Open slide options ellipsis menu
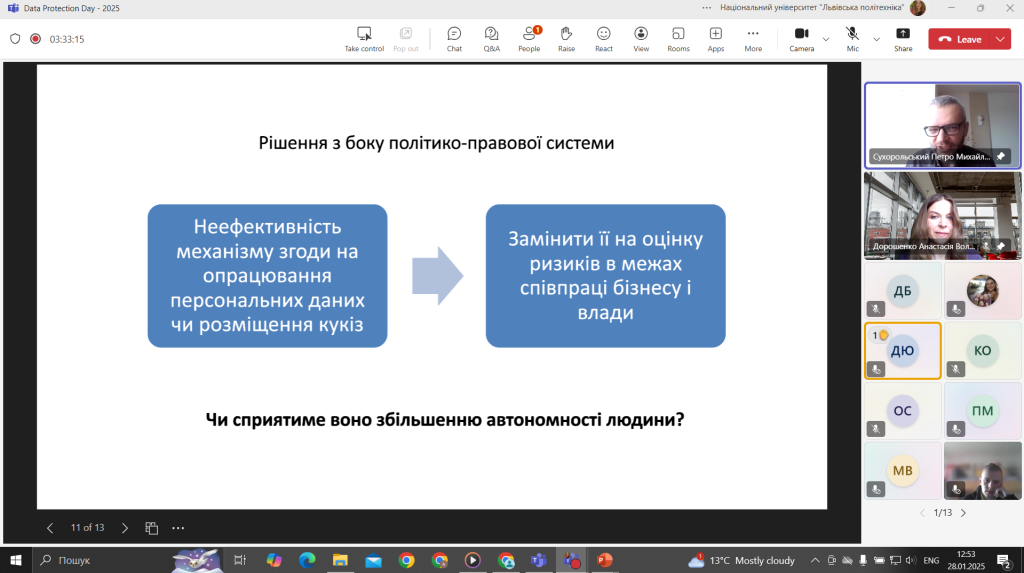Screen dimensions: 1024x573 178,527
